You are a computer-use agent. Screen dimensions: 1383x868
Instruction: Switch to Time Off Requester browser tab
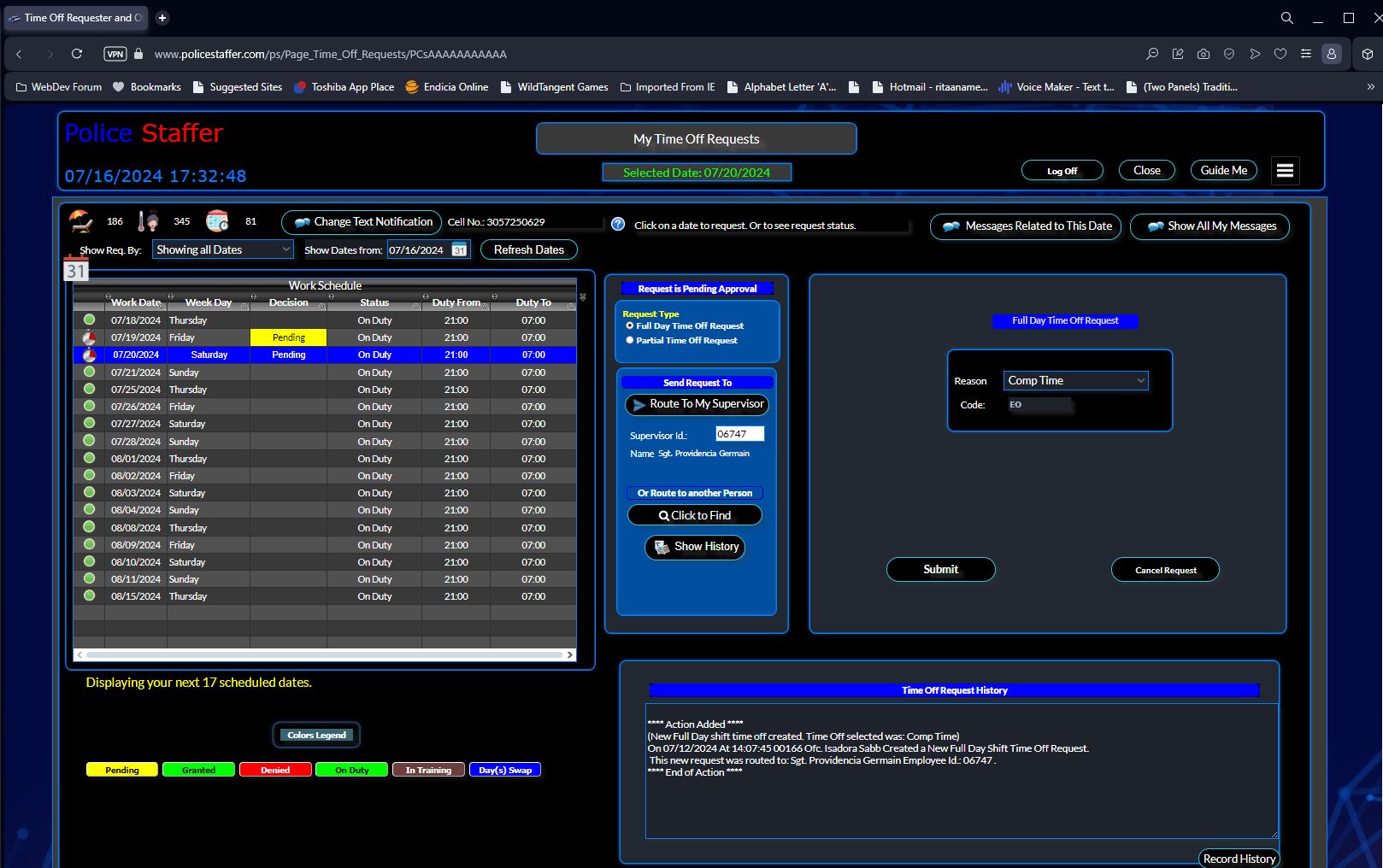(75, 18)
